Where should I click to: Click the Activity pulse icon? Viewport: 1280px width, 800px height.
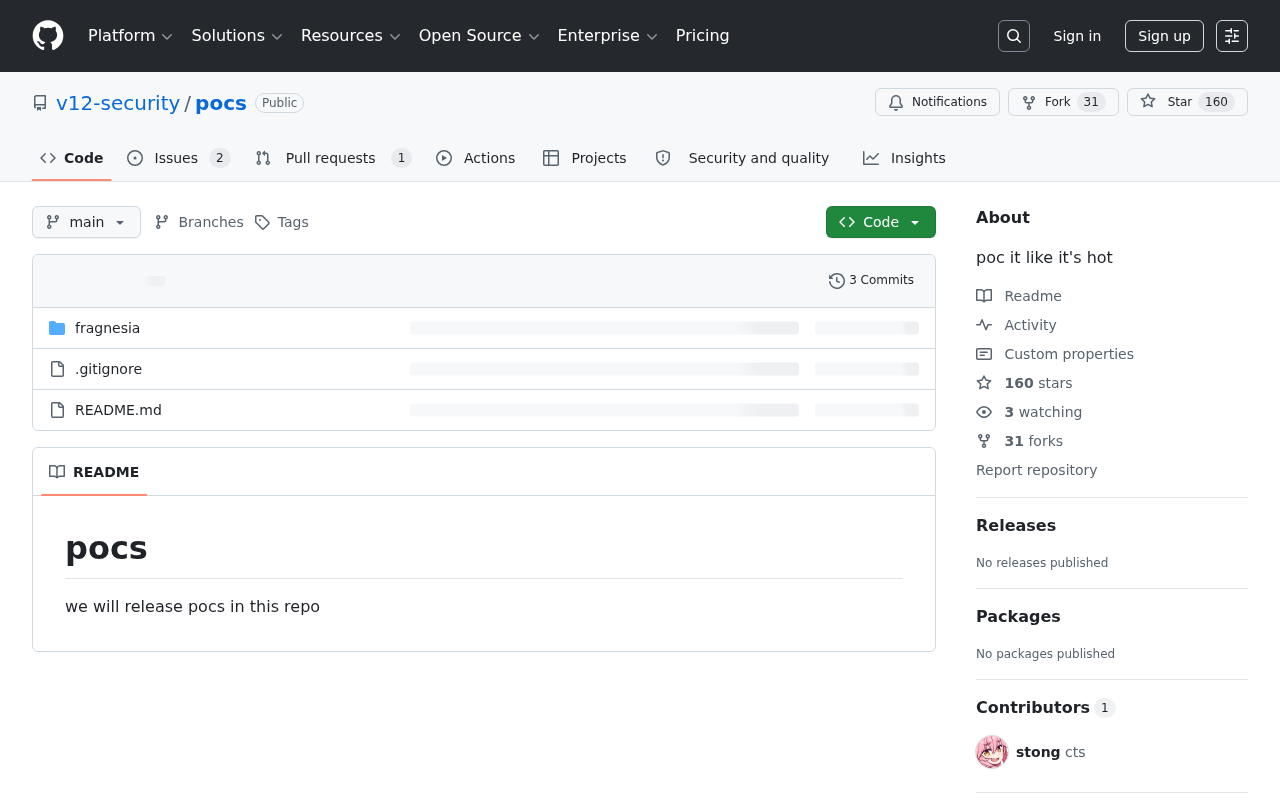tap(984, 325)
